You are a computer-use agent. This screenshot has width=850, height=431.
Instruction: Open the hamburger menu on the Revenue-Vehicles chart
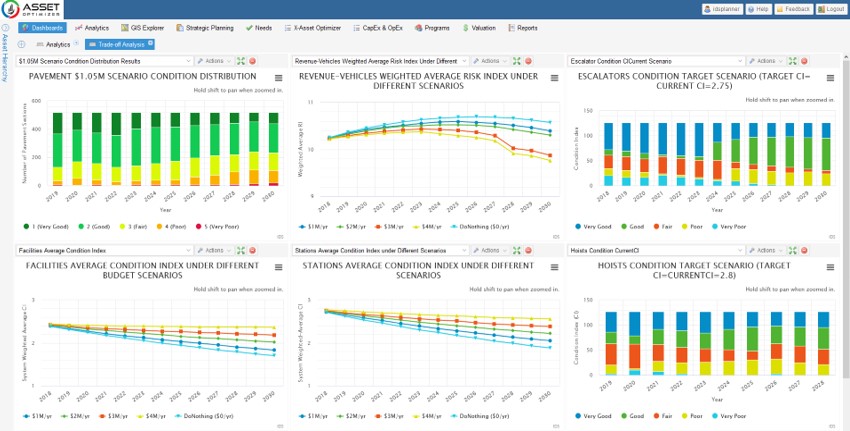coord(556,77)
